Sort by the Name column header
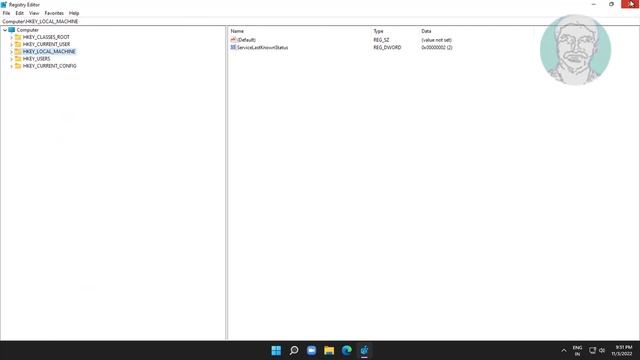The width and height of the screenshot is (640, 360). click(237, 31)
